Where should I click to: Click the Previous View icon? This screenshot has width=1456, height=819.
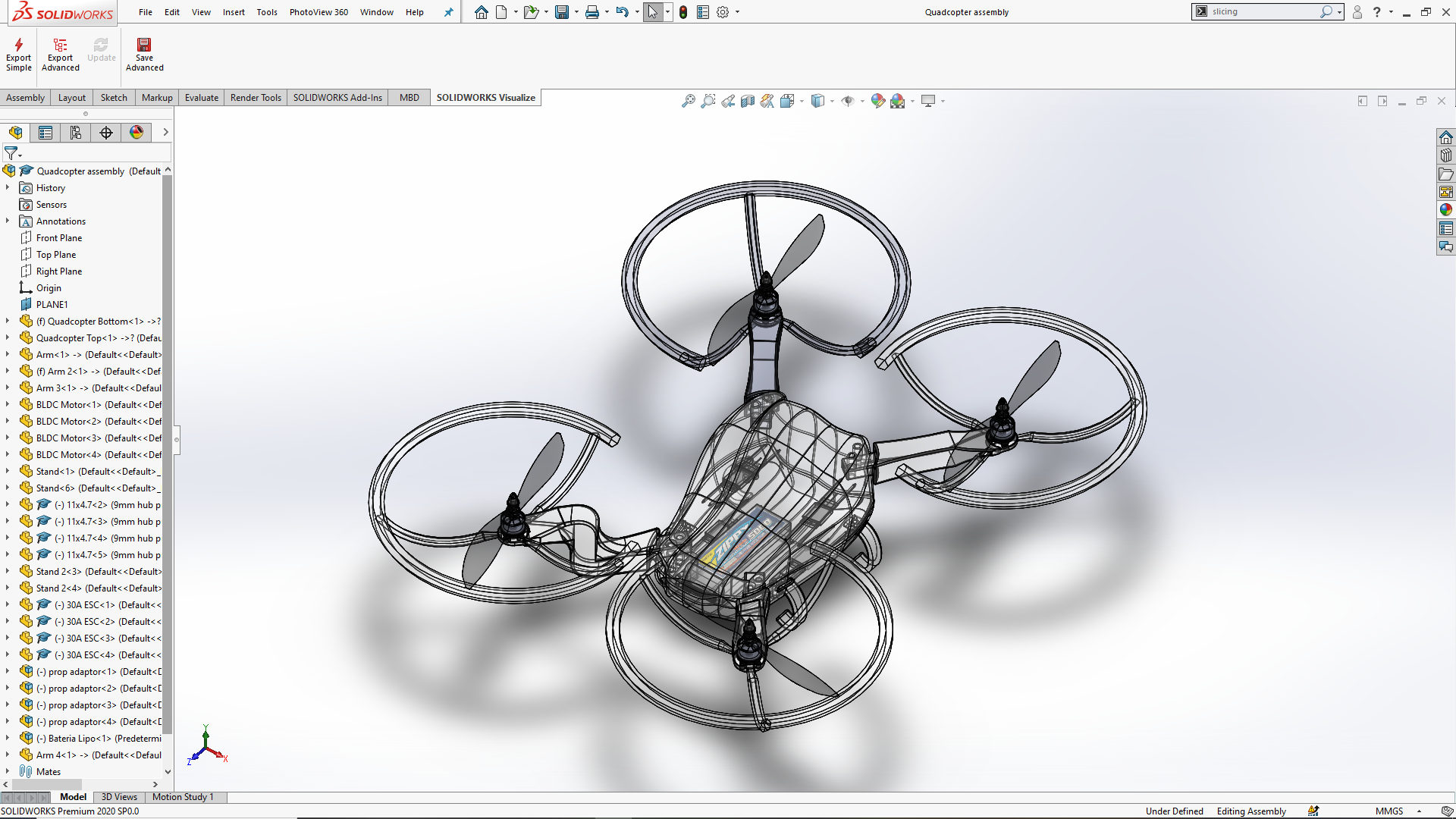click(728, 101)
